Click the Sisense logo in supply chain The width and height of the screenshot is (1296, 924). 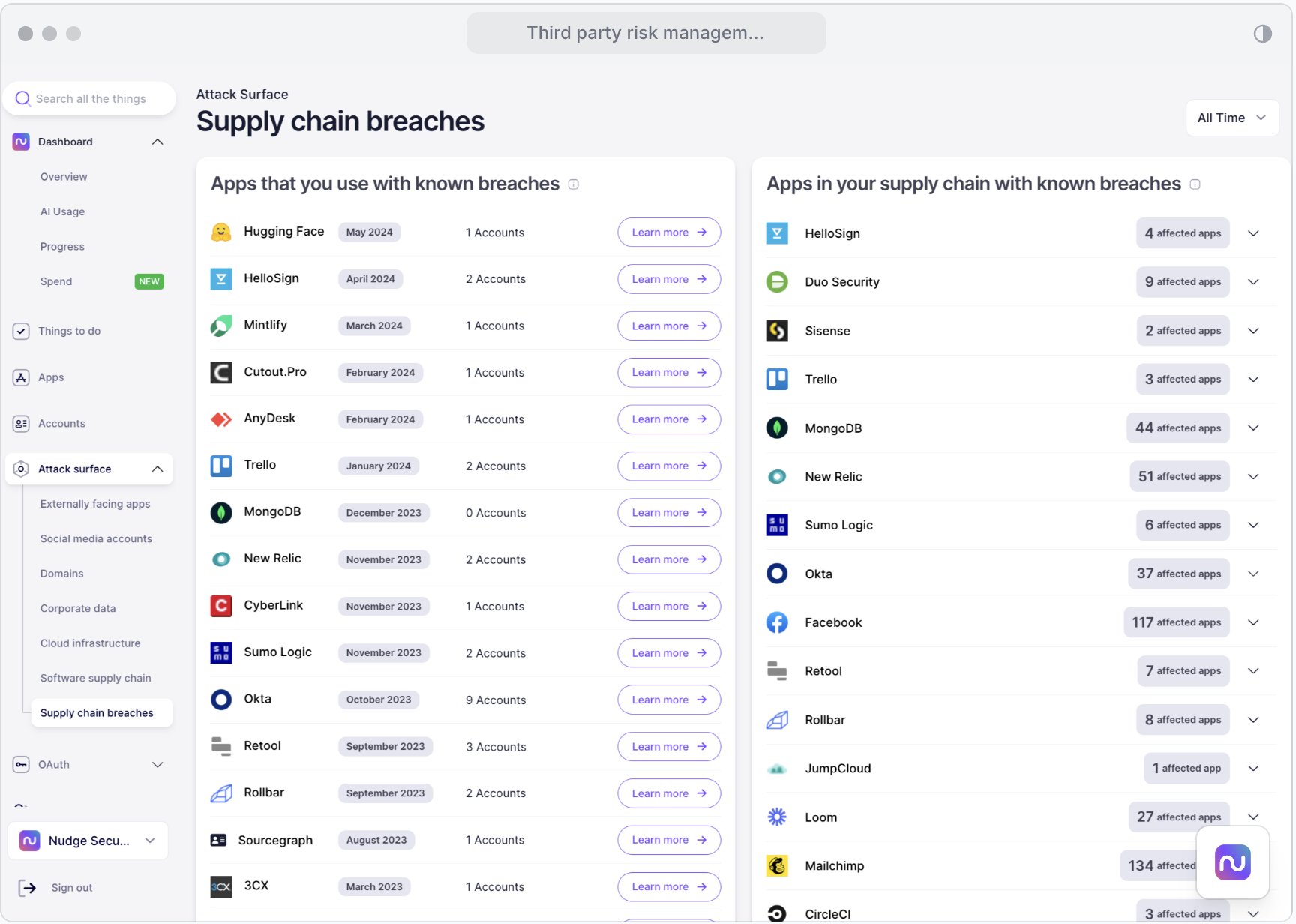pos(777,331)
